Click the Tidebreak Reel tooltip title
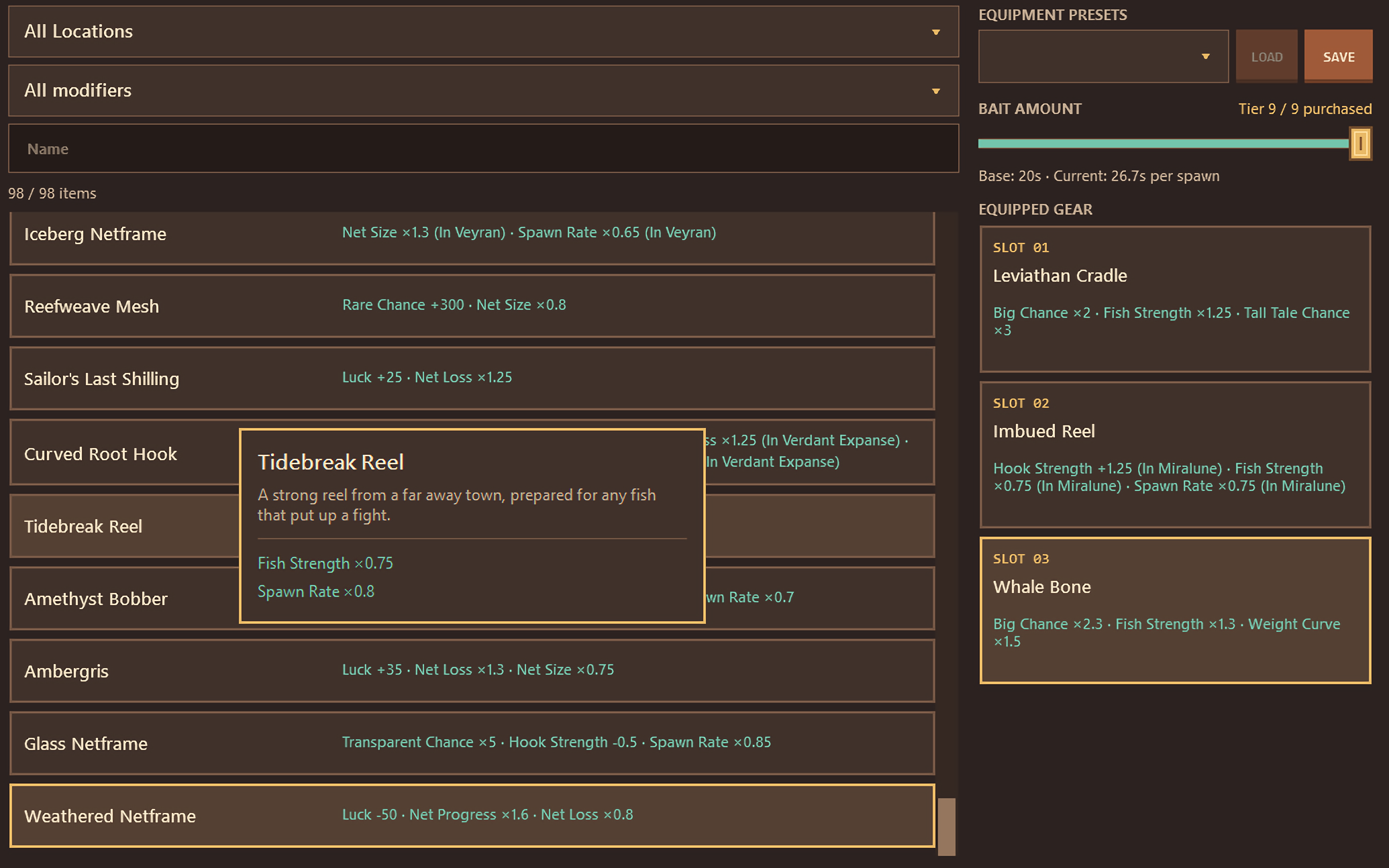The width and height of the screenshot is (1389, 868). click(331, 462)
